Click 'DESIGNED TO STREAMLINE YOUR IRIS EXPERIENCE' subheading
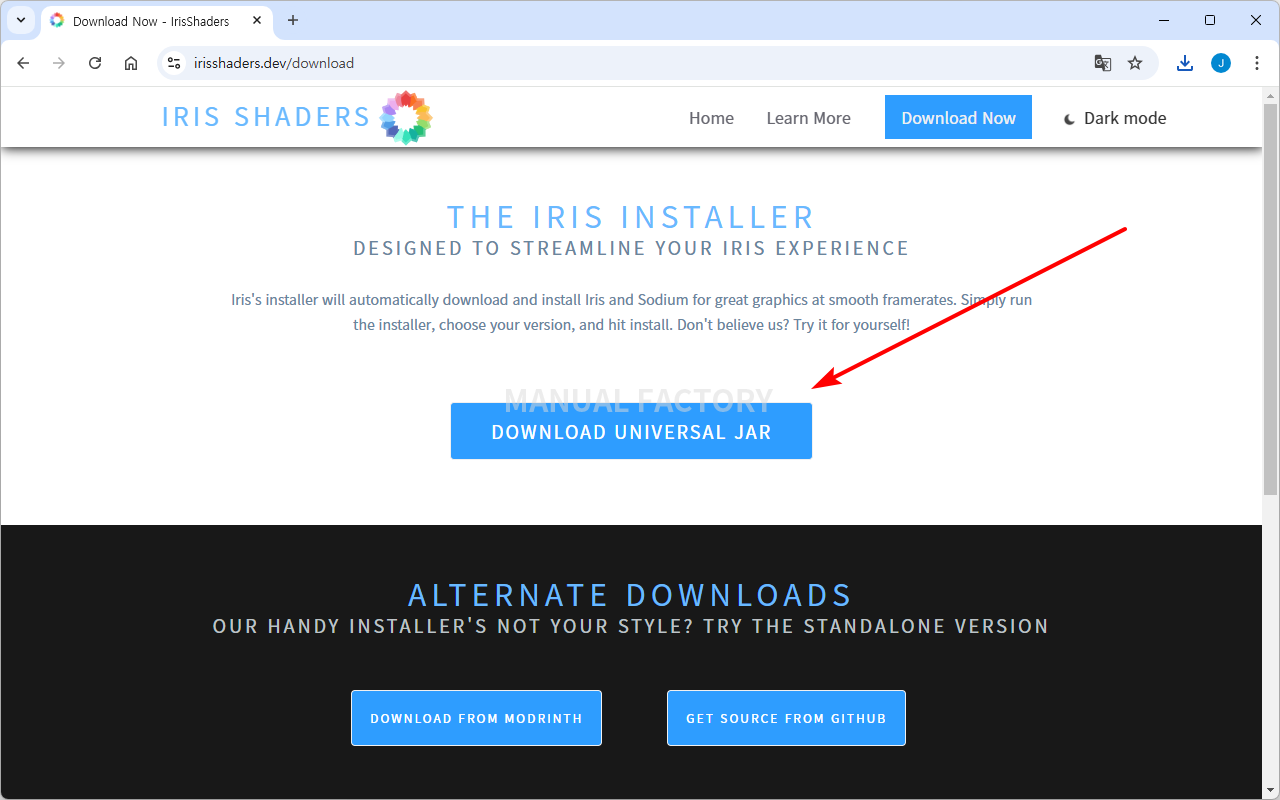1280x800 pixels. point(631,248)
